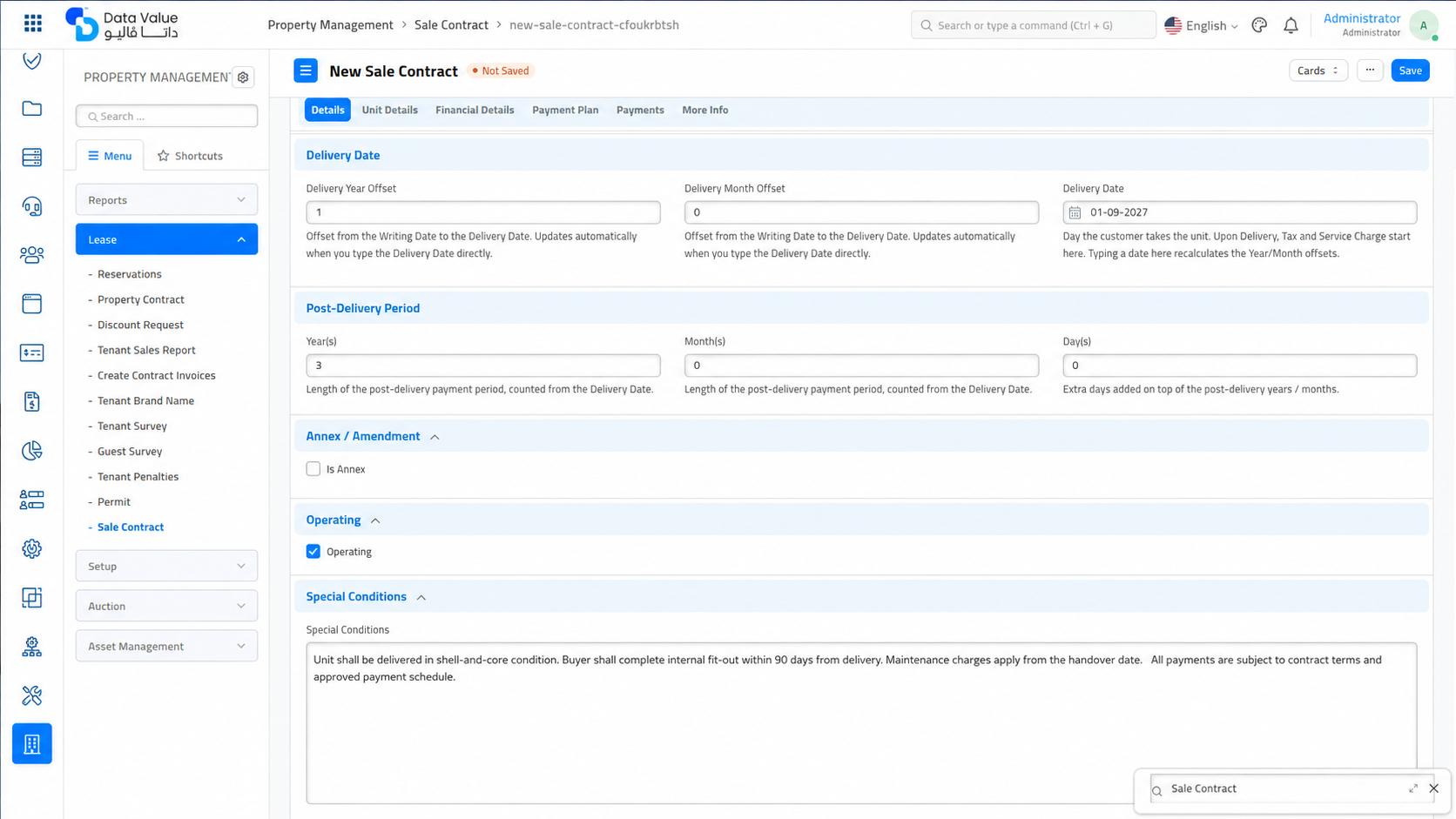
Task: Select the Details tab
Action: point(327,110)
